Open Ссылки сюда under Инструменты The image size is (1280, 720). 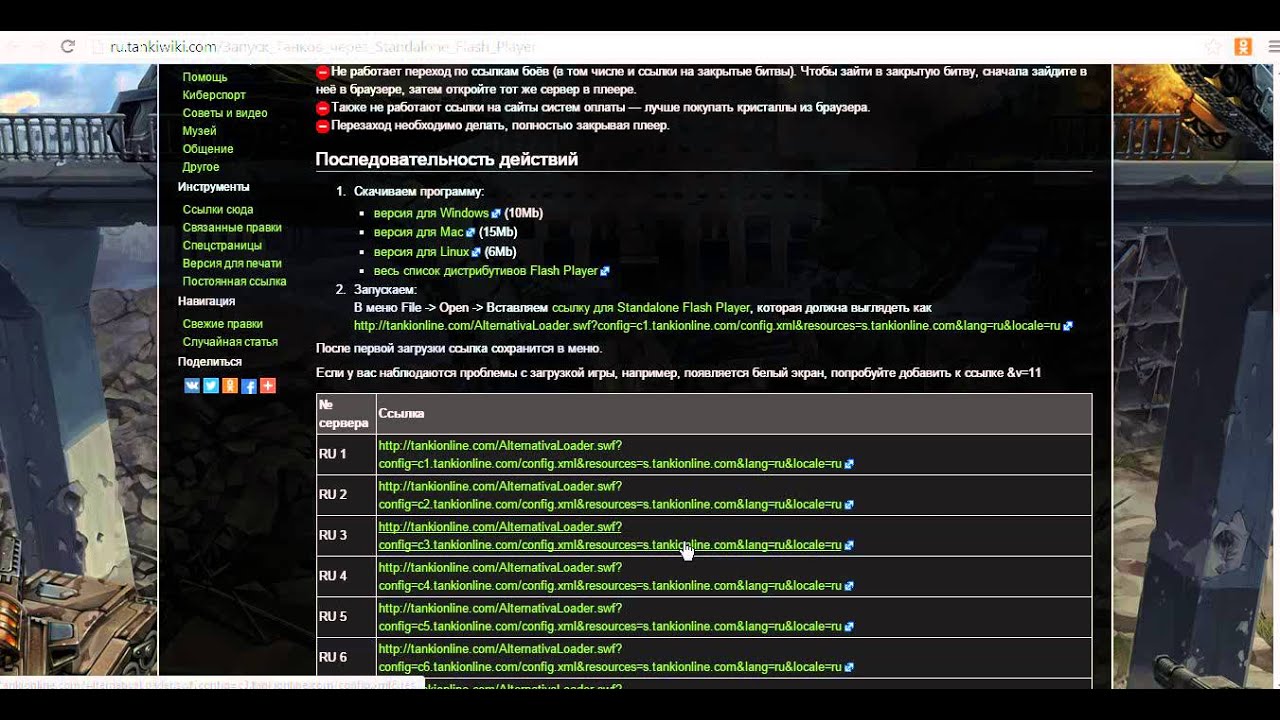pos(218,210)
